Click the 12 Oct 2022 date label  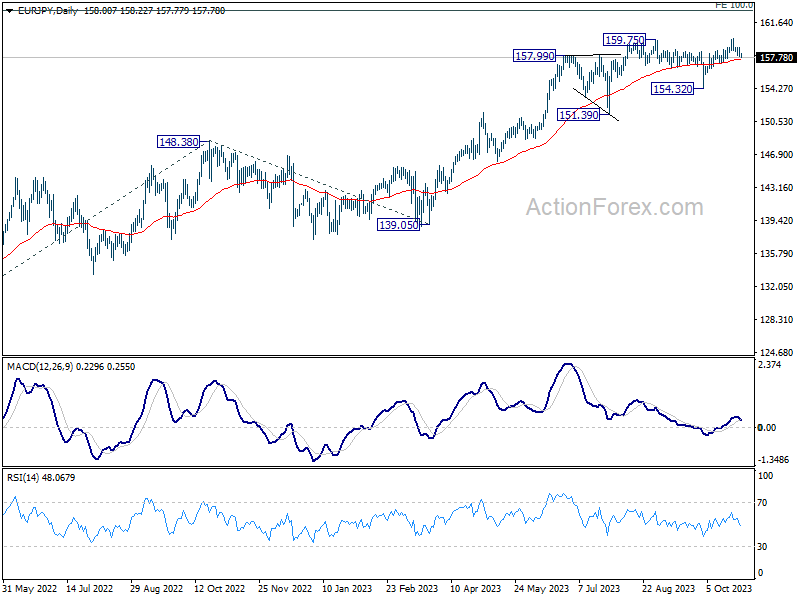click(x=220, y=589)
